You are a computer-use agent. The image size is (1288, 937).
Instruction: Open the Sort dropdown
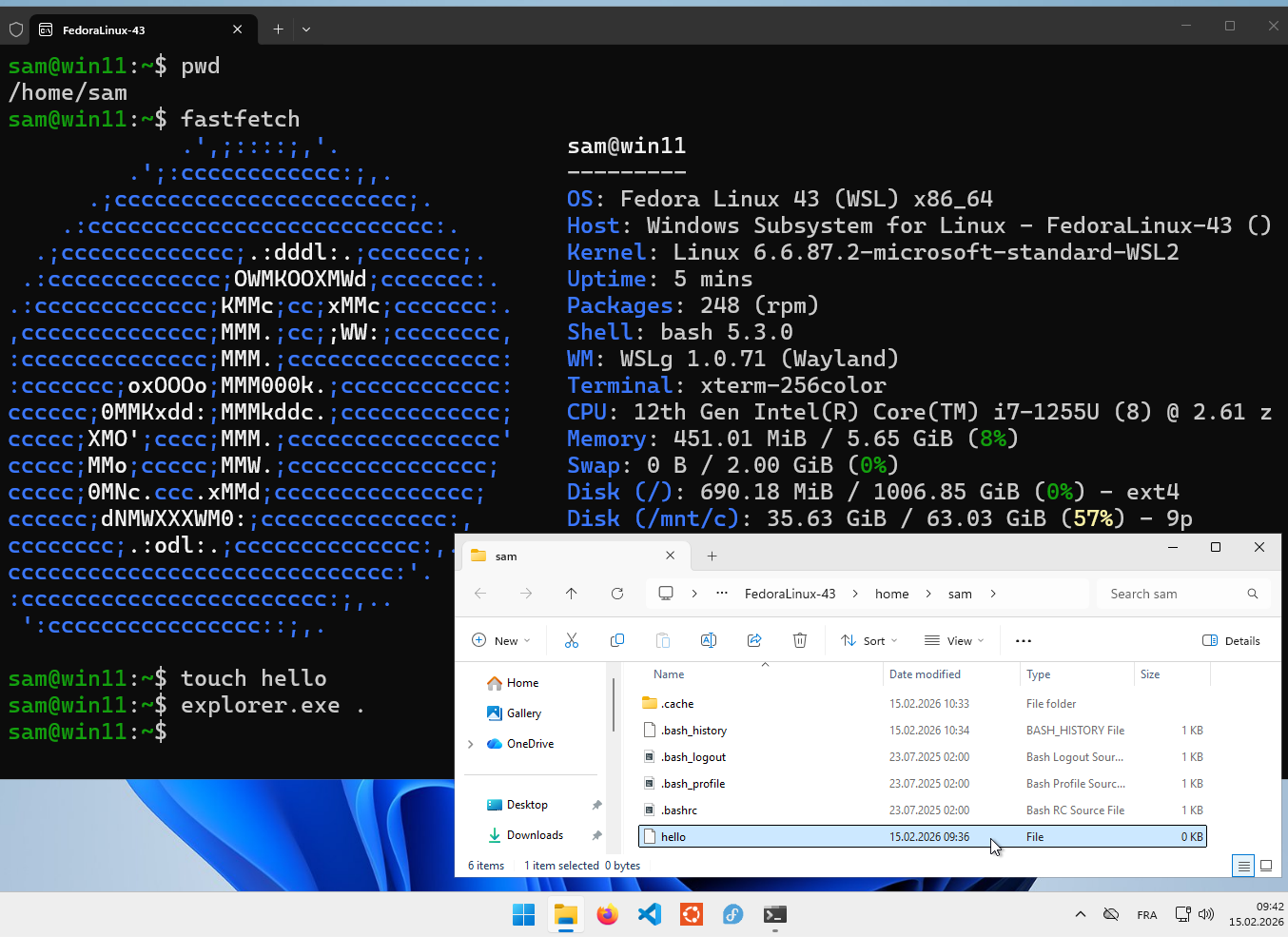(x=868, y=640)
